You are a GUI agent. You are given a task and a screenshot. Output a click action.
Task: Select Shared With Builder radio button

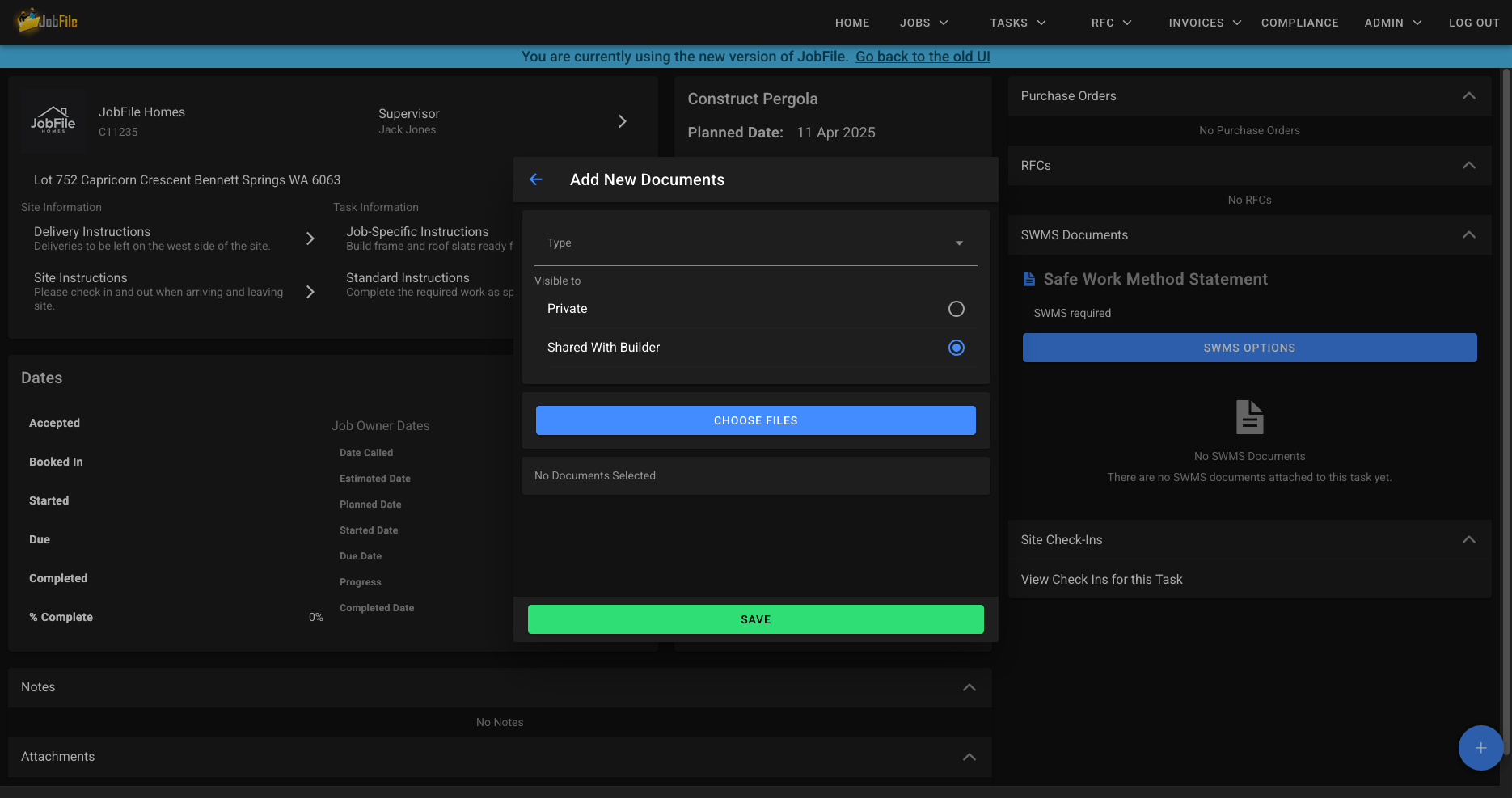click(x=957, y=348)
